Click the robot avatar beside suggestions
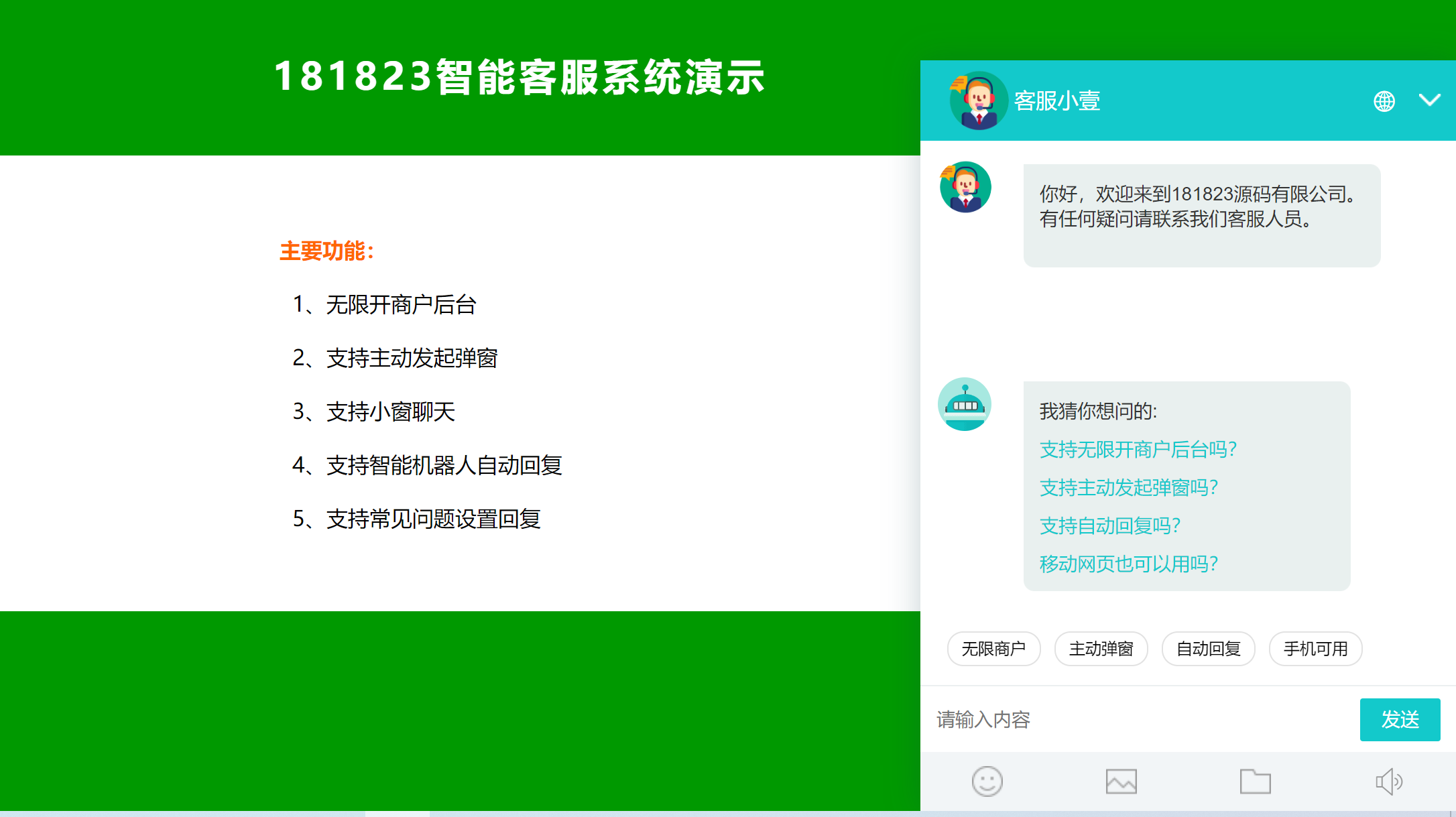This screenshot has width=1456, height=817. (x=965, y=404)
